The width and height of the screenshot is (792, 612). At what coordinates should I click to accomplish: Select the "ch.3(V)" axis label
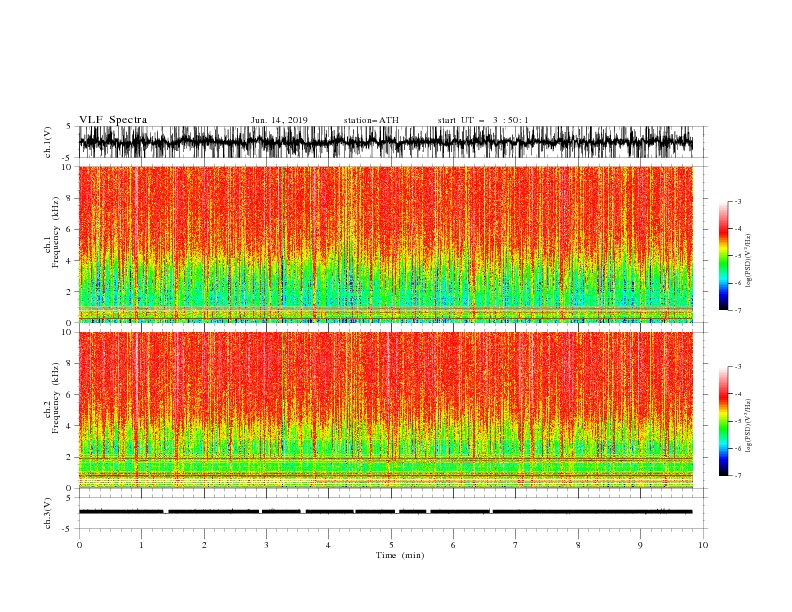click(48, 513)
